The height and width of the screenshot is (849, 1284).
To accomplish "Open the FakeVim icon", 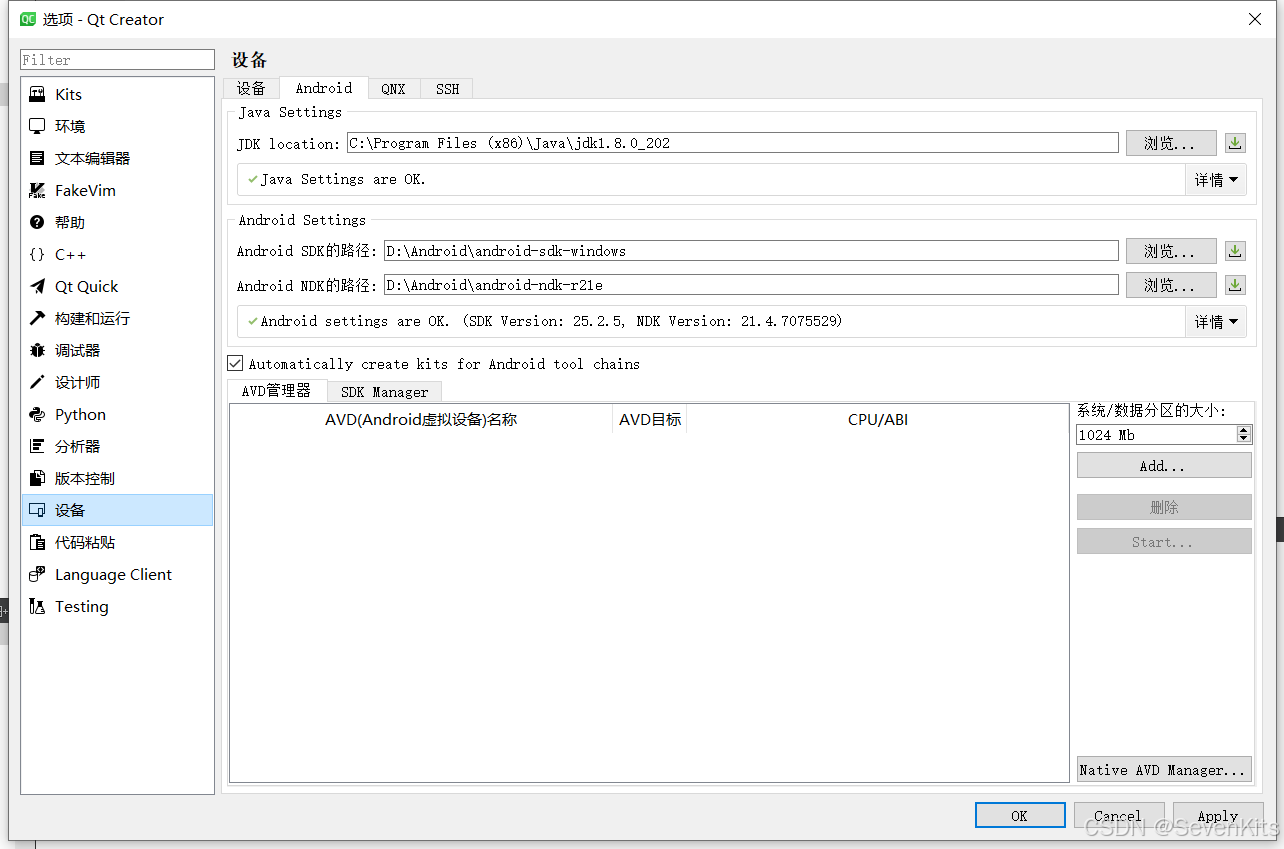I will 37,190.
